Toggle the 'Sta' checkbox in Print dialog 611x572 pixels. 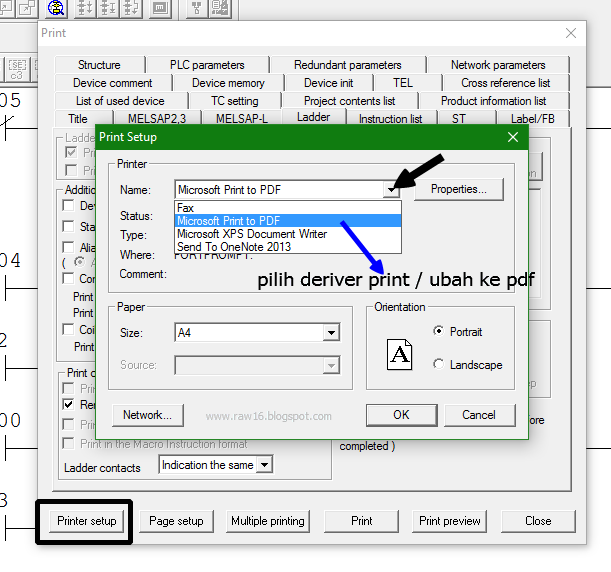pos(68,226)
